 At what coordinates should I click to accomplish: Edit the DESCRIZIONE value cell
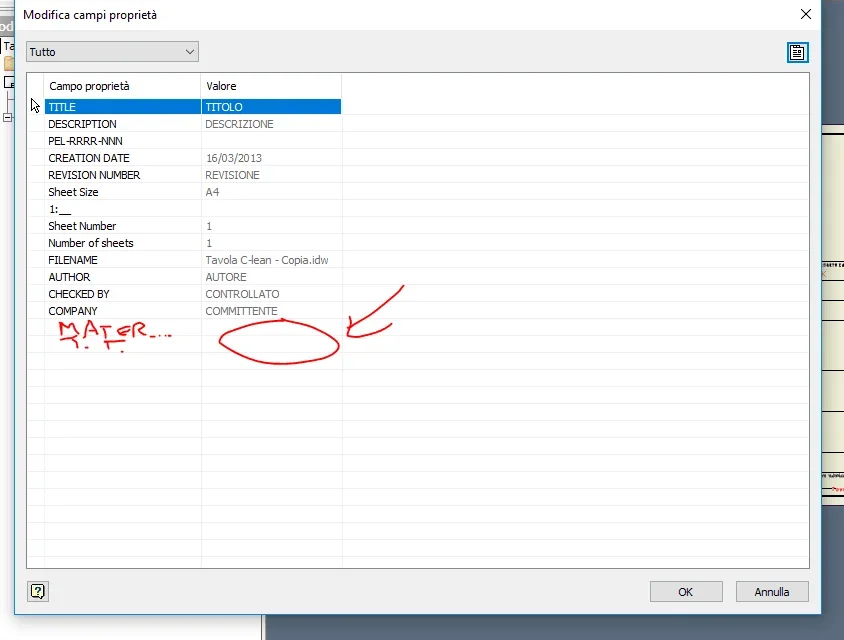(271, 124)
